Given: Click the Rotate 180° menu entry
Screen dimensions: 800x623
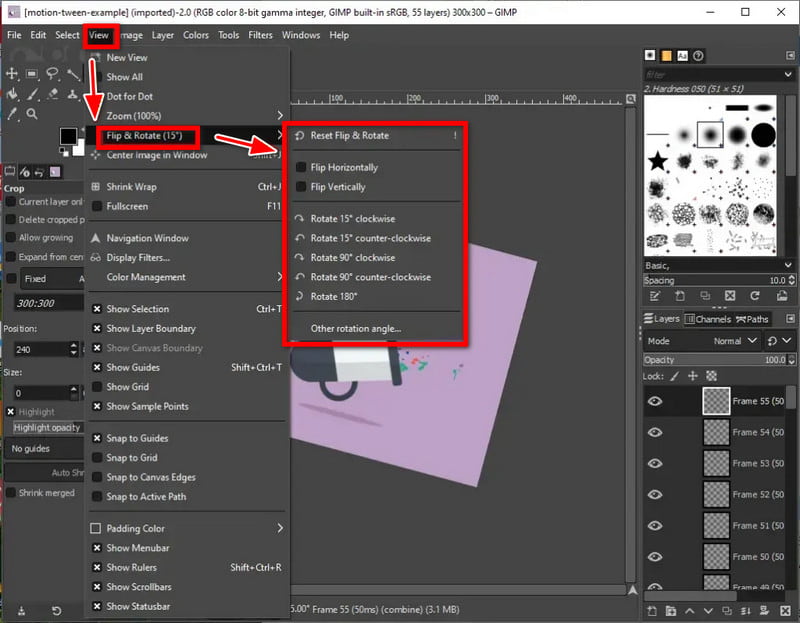Looking at the screenshot, I should coord(334,297).
